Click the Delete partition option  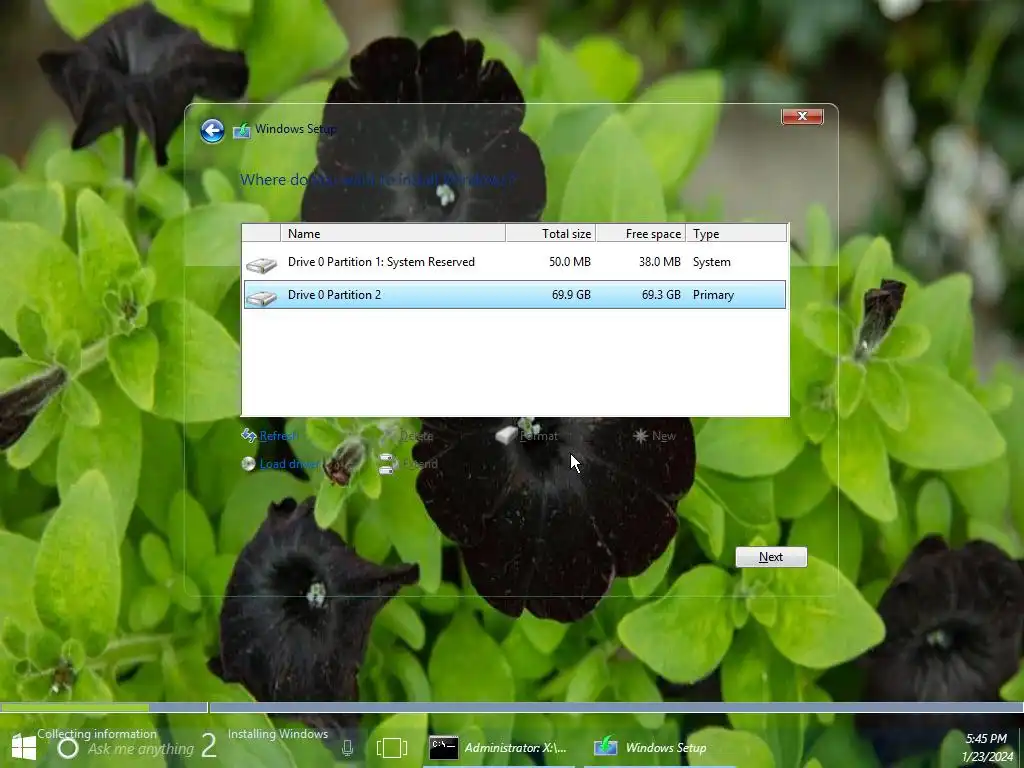pyautogui.click(x=416, y=436)
